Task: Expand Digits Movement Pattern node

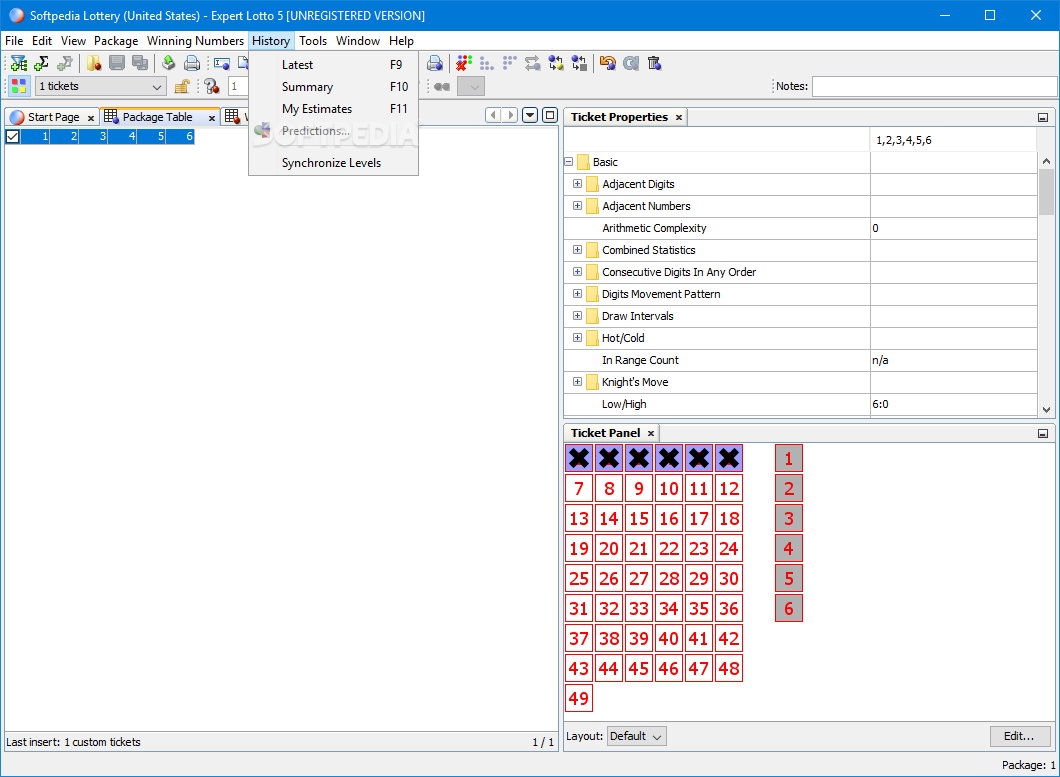Action: click(x=577, y=293)
